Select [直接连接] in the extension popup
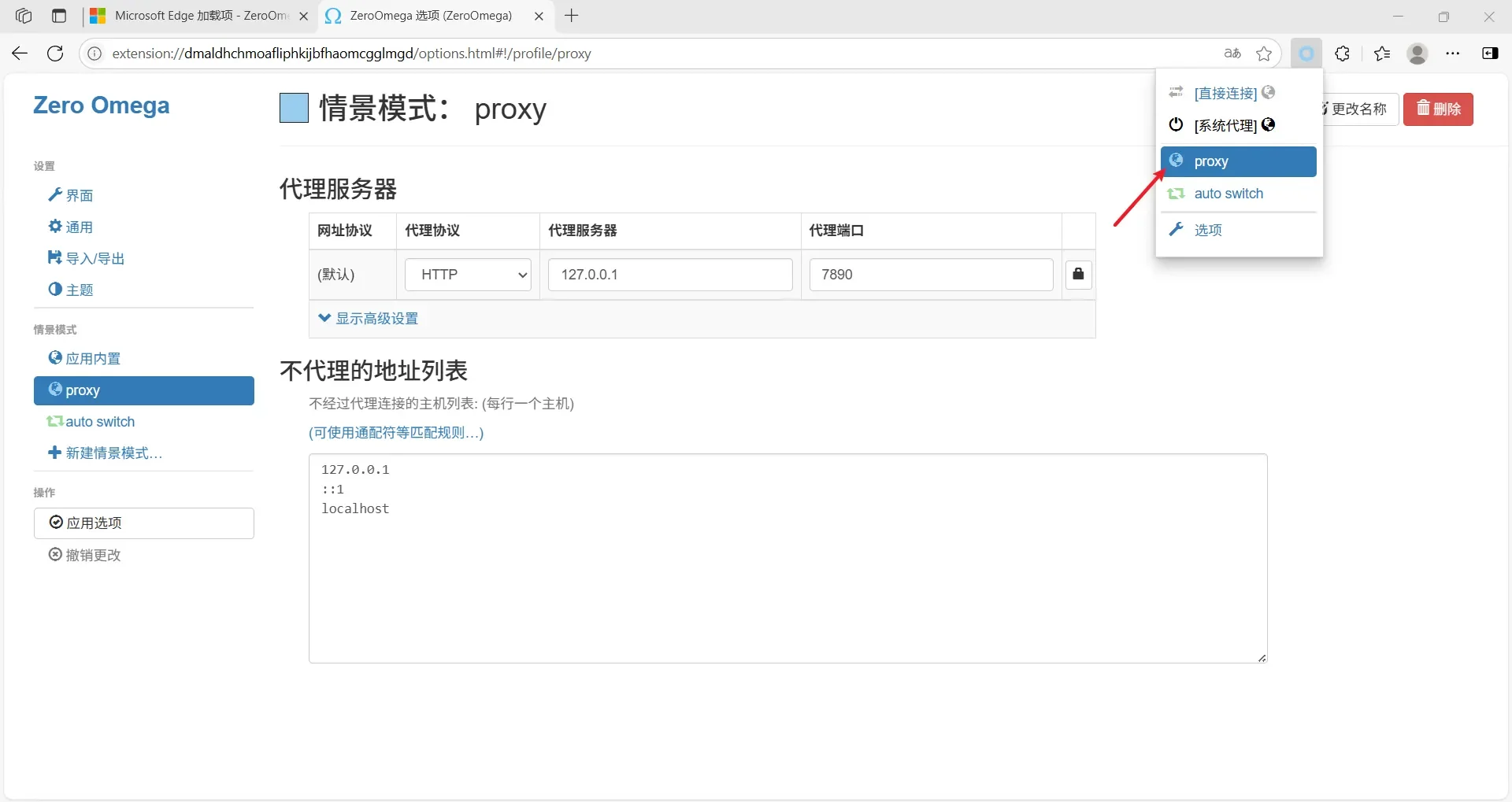The width and height of the screenshot is (1512, 802). (1227, 92)
